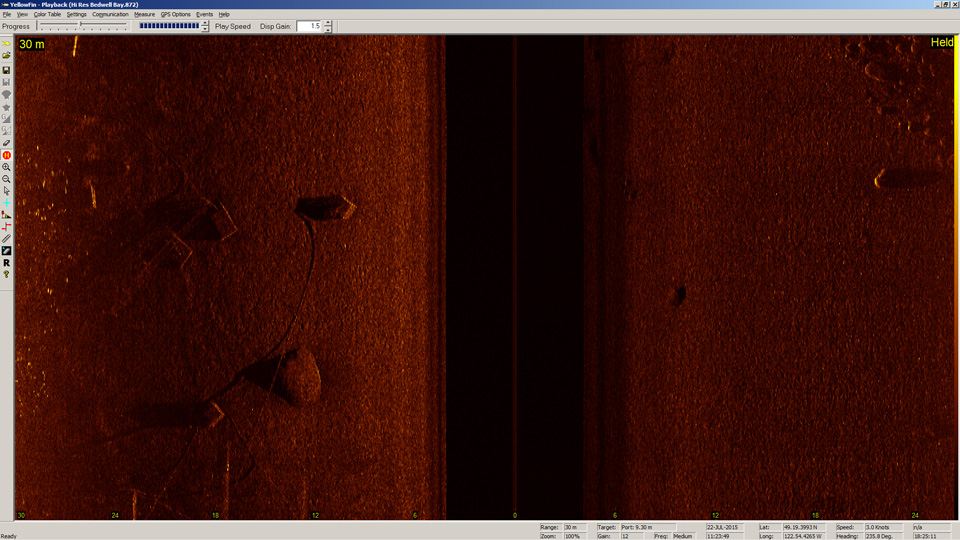This screenshot has height=540, width=960.
Task: Activate the cyan crosshair marker tool
Action: (x=6, y=203)
